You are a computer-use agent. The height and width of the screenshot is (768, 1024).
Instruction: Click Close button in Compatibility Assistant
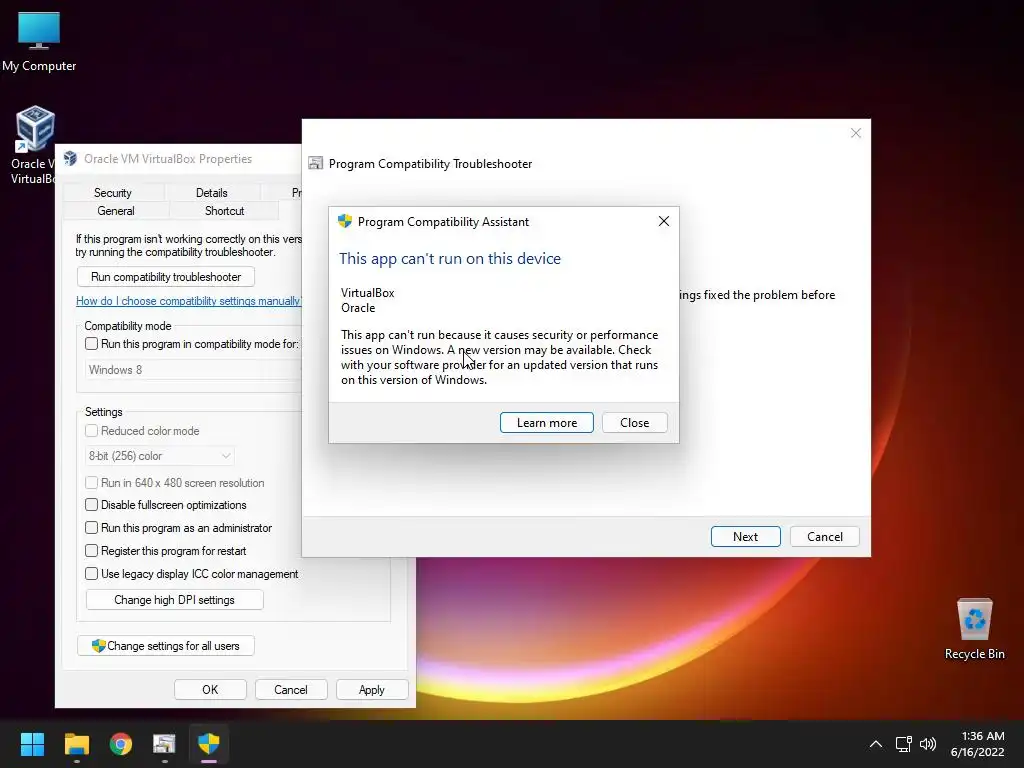coord(635,423)
